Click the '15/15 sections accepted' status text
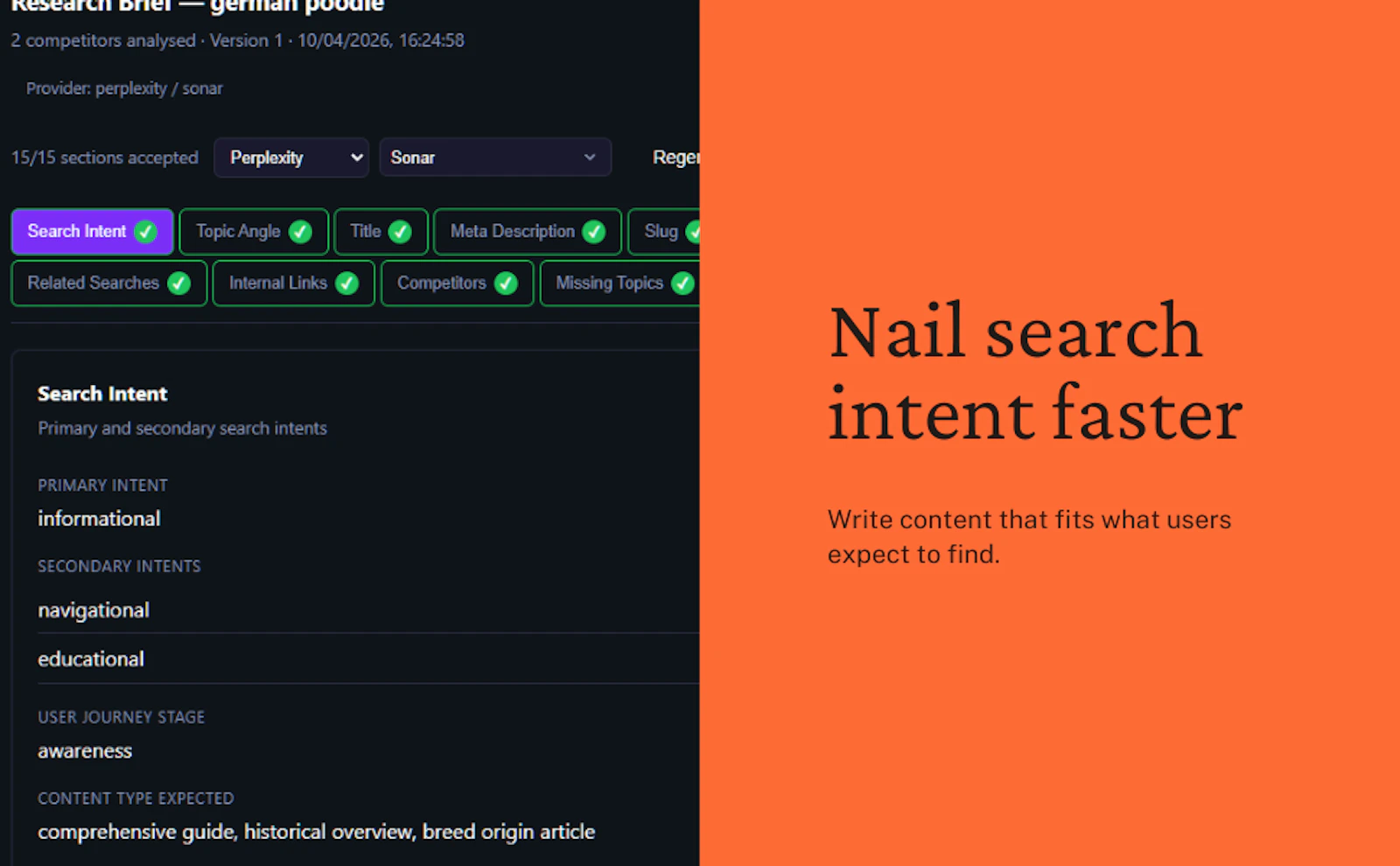Screen dimensions: 1400x866 point(105,158)
